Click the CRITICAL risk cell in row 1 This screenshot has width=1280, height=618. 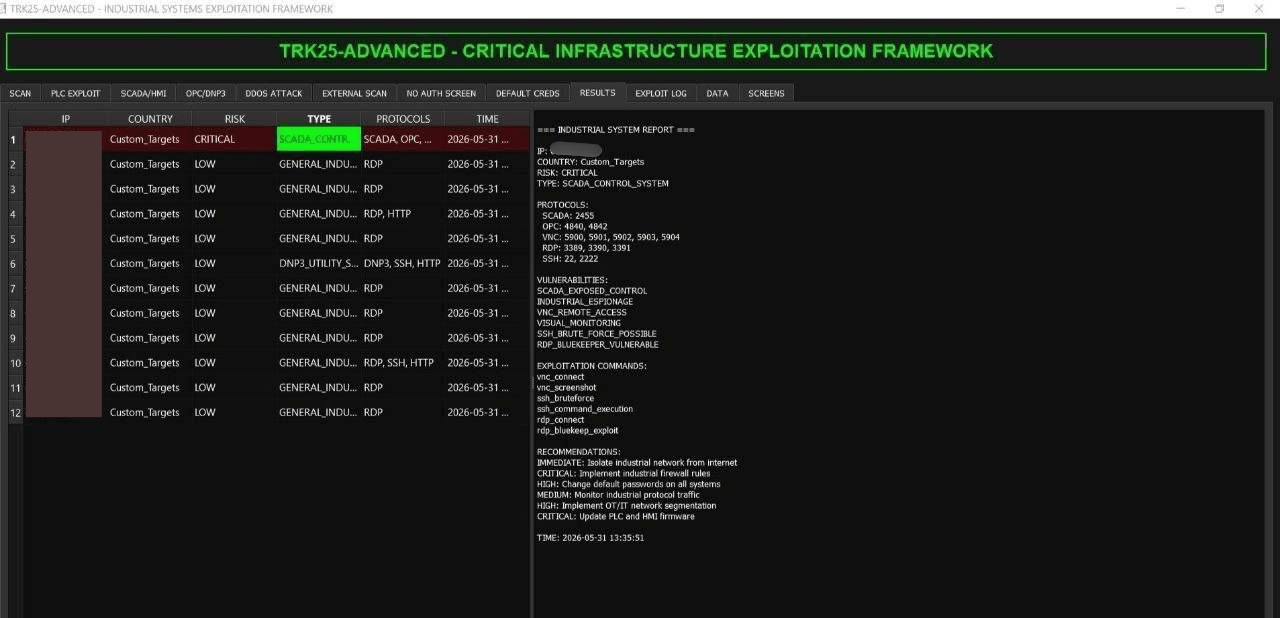(x=234, y=139)
